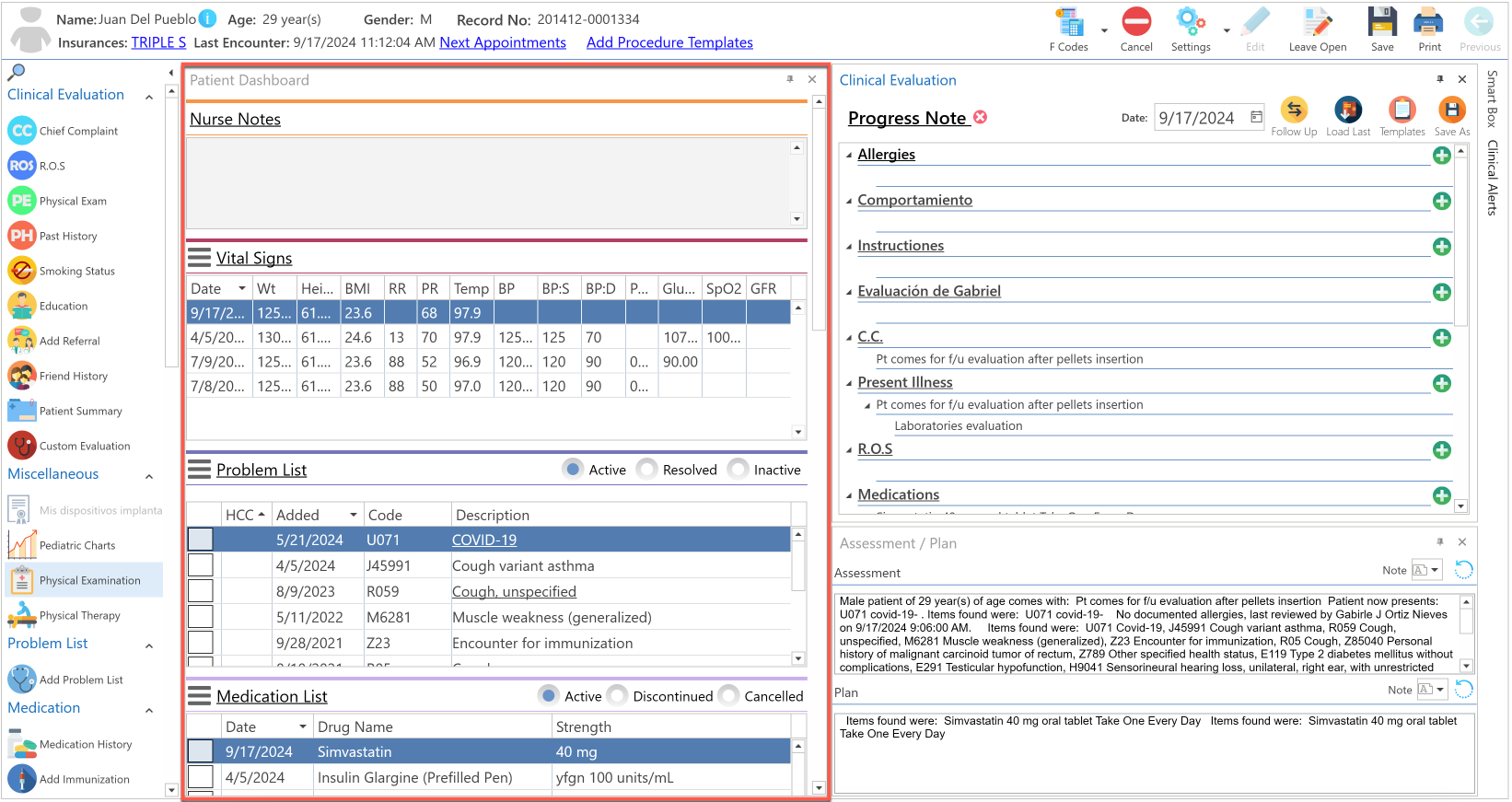Screen dimensions: 1512x802
Task: Open the Vital Signs menu icon
Action: pyautogui.click(x=199, y=258)
